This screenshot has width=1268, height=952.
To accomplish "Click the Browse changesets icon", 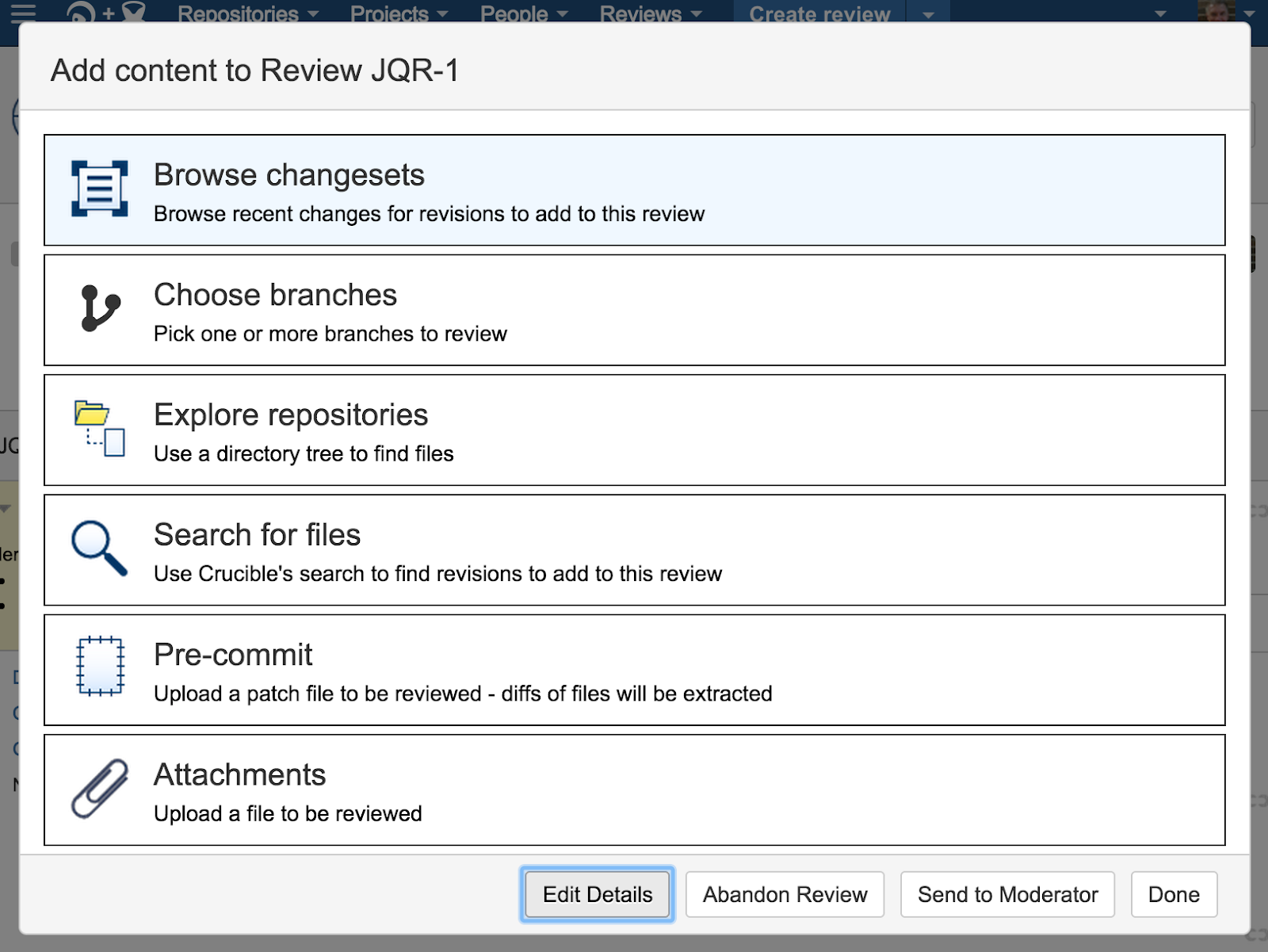I will (100, 189).
